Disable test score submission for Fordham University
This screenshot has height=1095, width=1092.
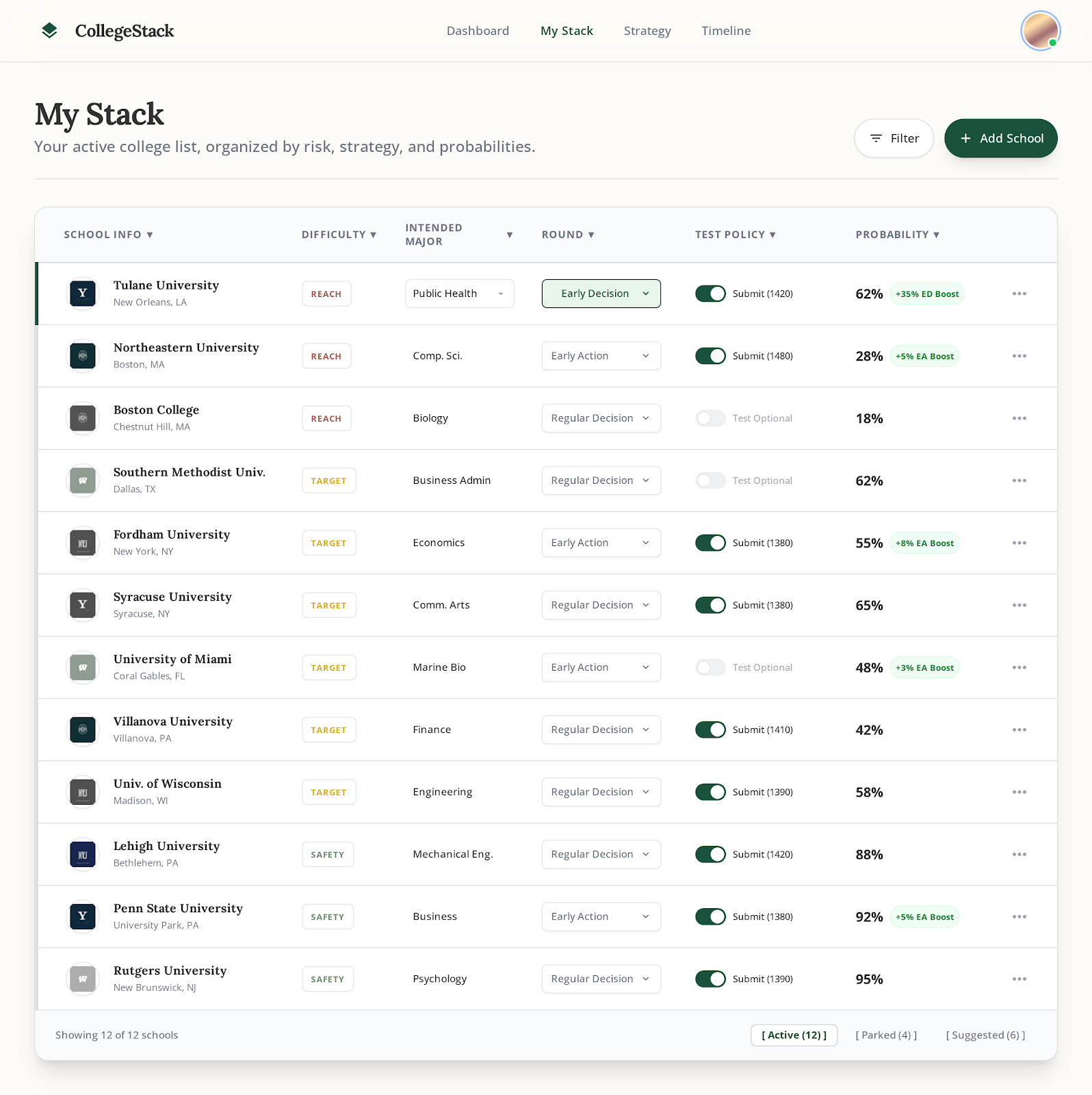[x=710, y=543]
